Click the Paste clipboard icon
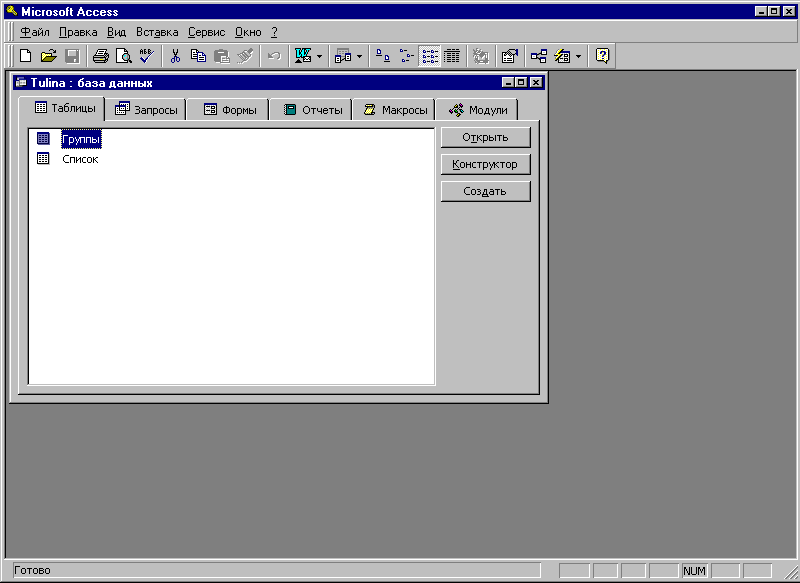800x583 pixels. pyautogui.click(x=221, y=56)
